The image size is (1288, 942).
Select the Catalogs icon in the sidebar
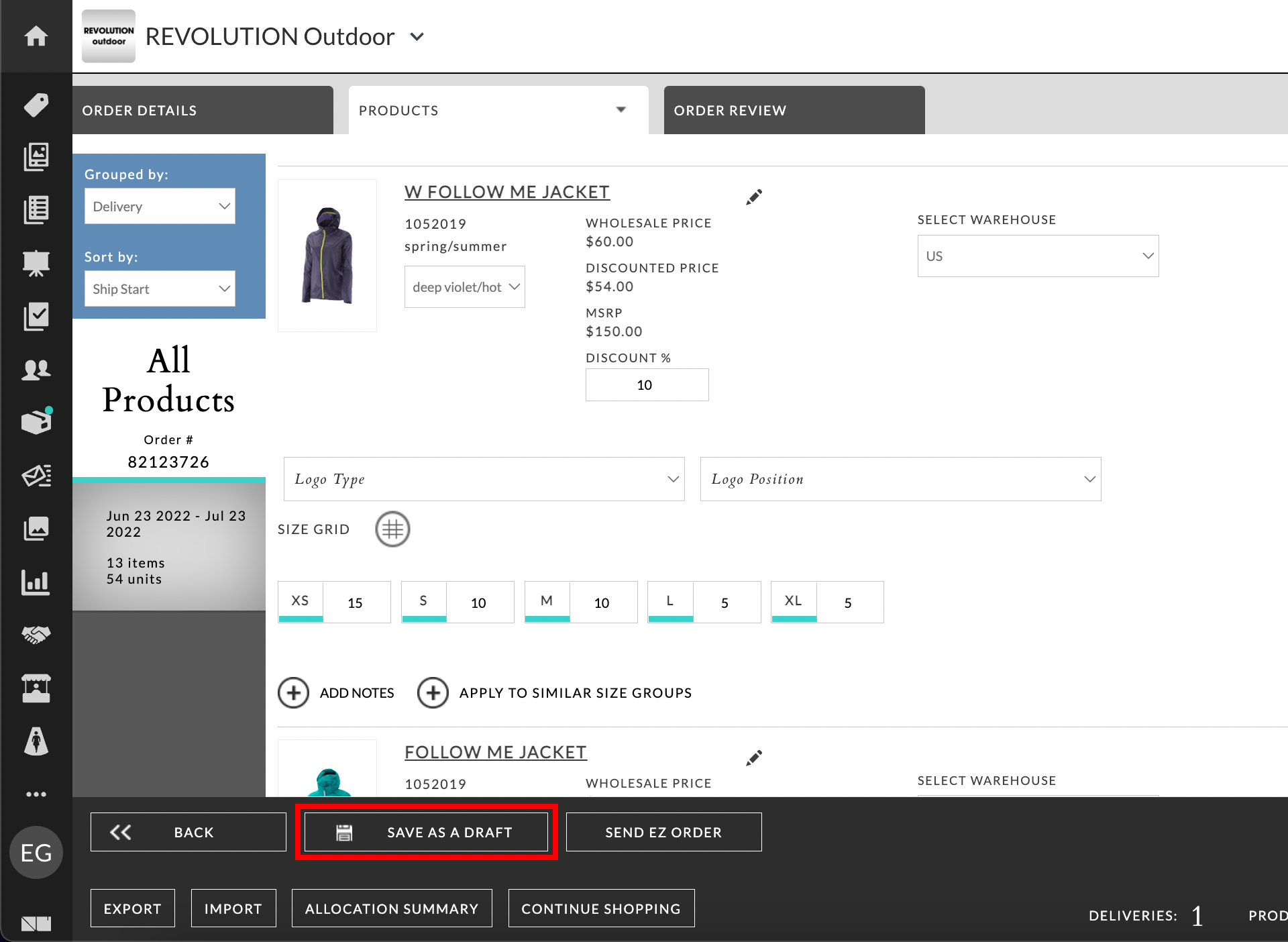[x=37, y=156]
